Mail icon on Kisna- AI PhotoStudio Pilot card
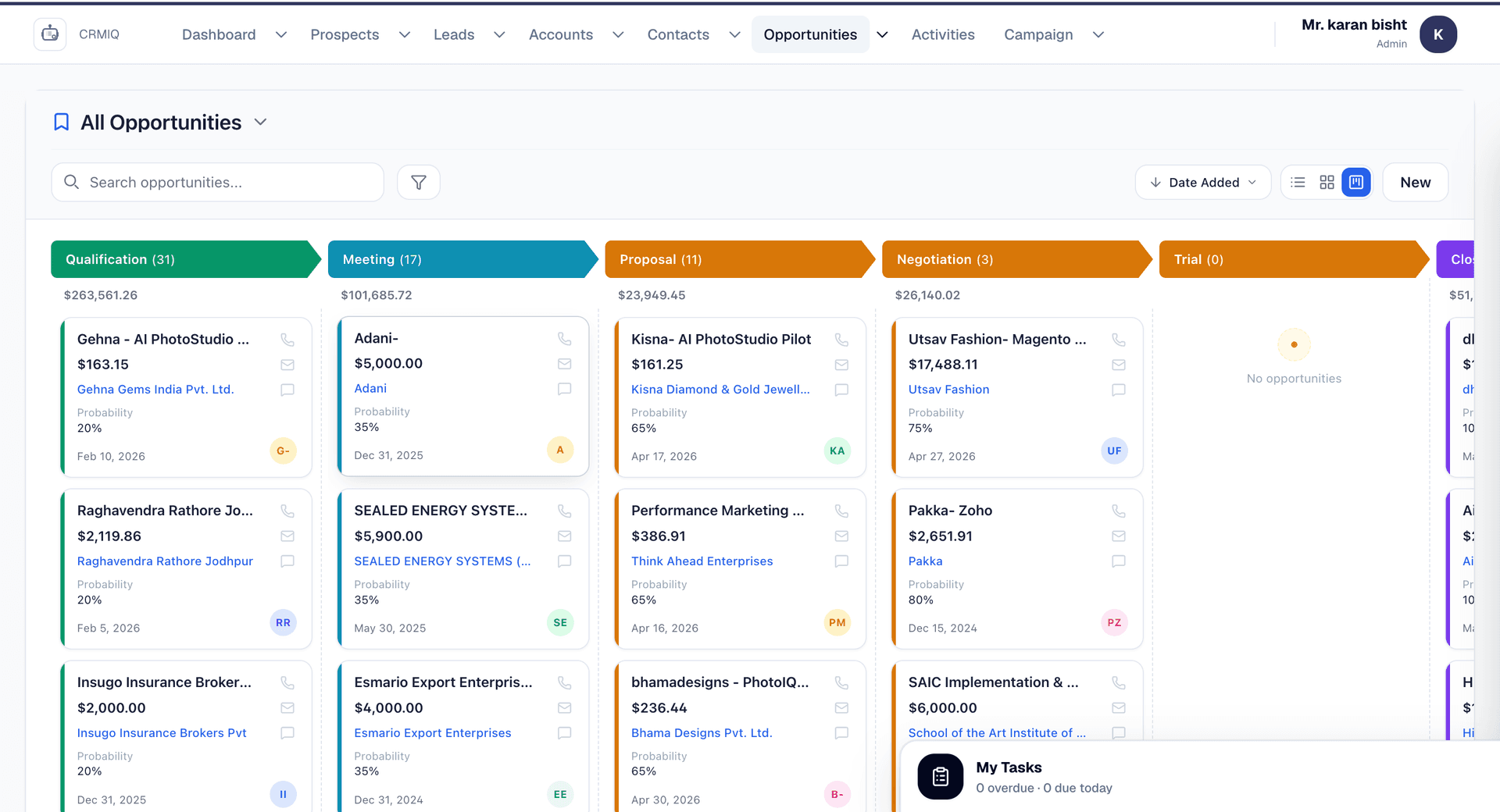 coord(841,365)
